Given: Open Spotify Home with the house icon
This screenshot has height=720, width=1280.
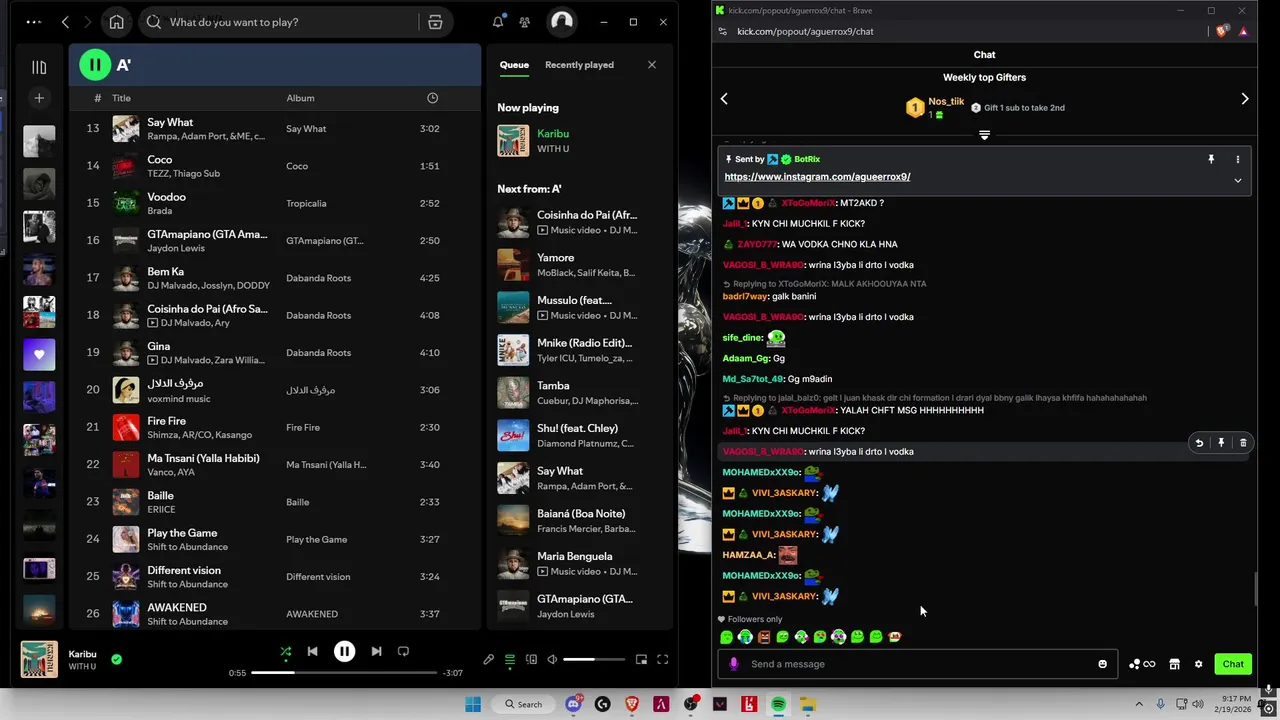Looking at the screenshot, I should pos(117,22).
